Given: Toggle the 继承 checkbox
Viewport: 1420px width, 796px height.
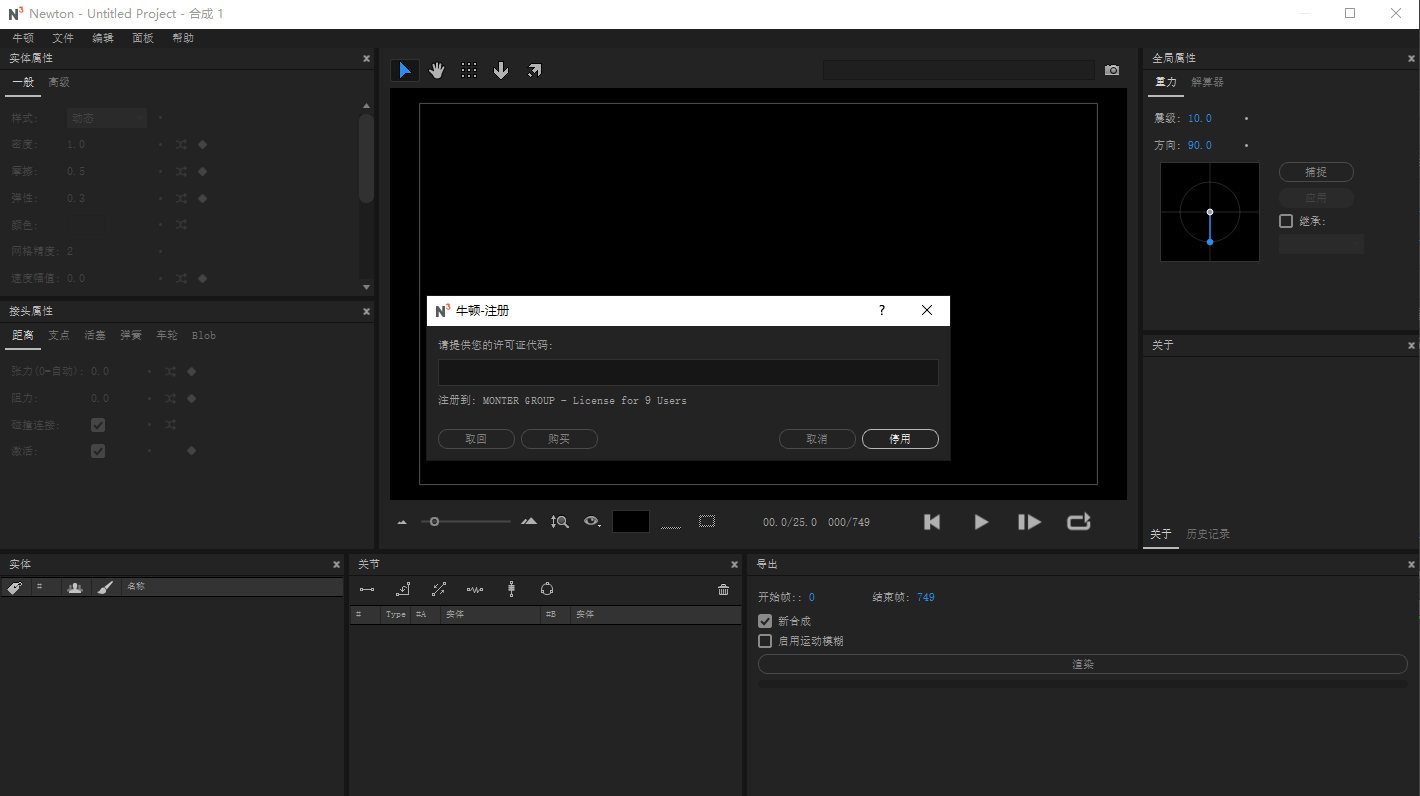Looking at the screenshot, I should click(x=1286, y=221).
